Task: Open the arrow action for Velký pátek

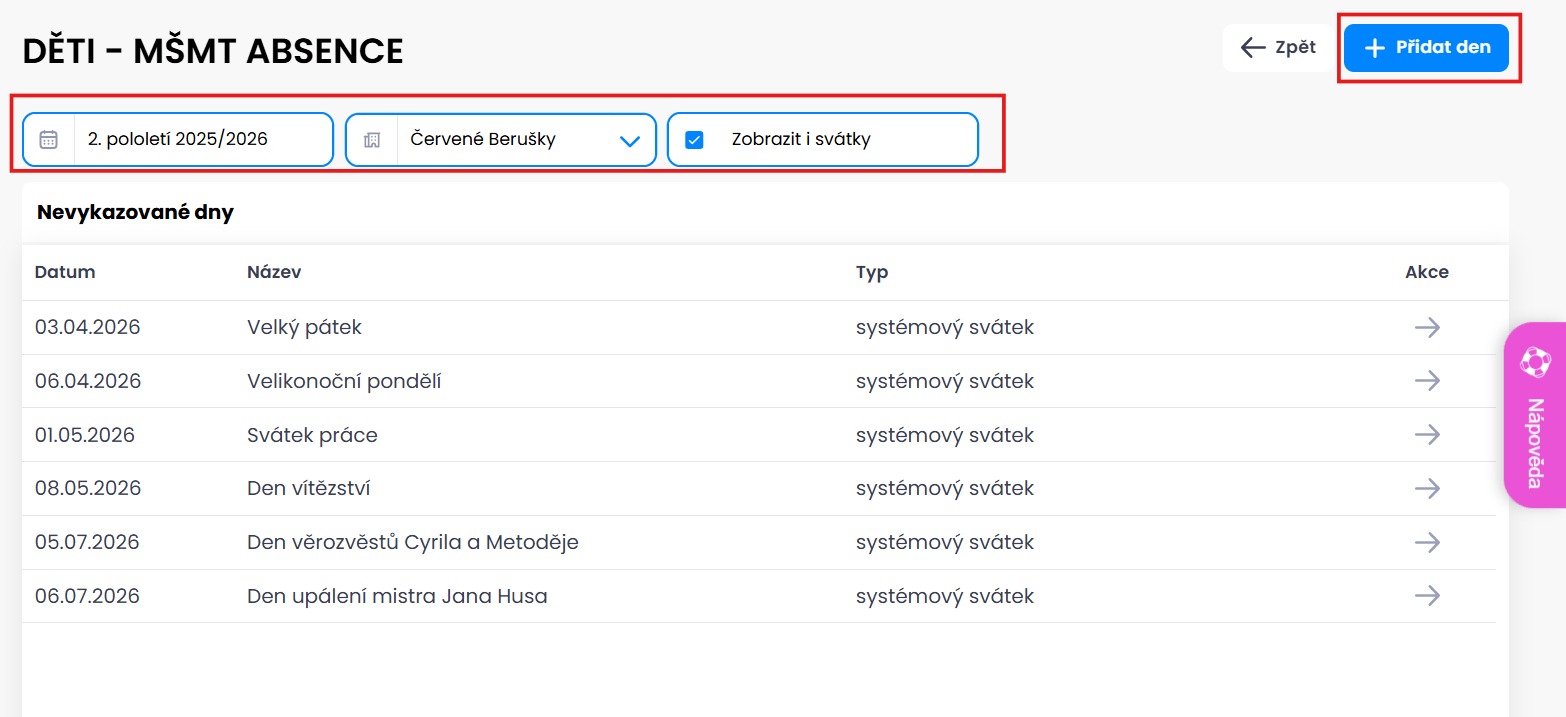Action: point(1427,327)
